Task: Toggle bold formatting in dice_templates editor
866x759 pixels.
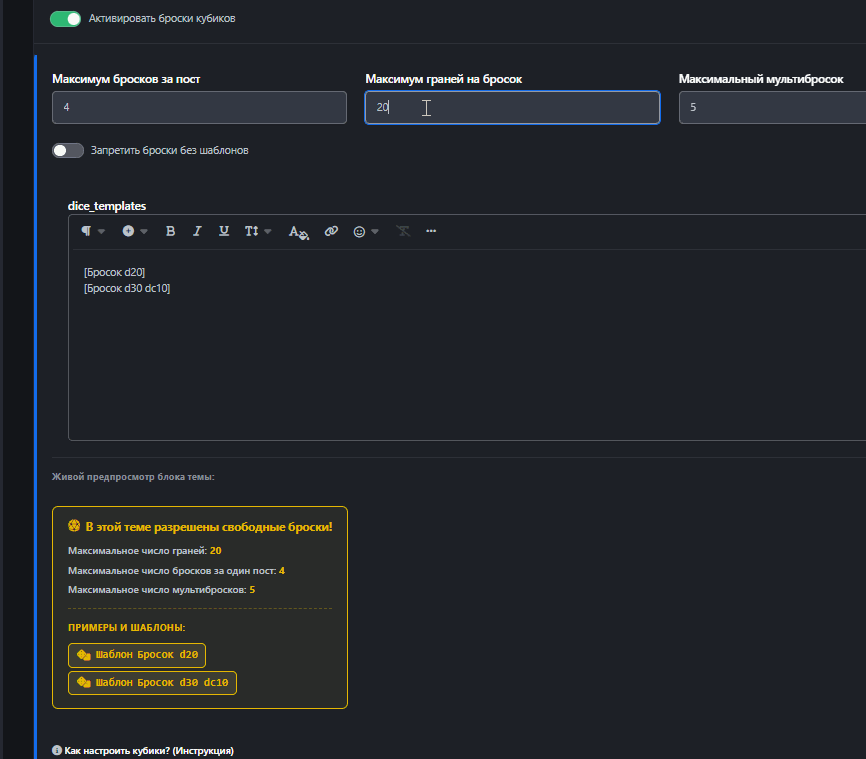Action: tap(171, 231)
